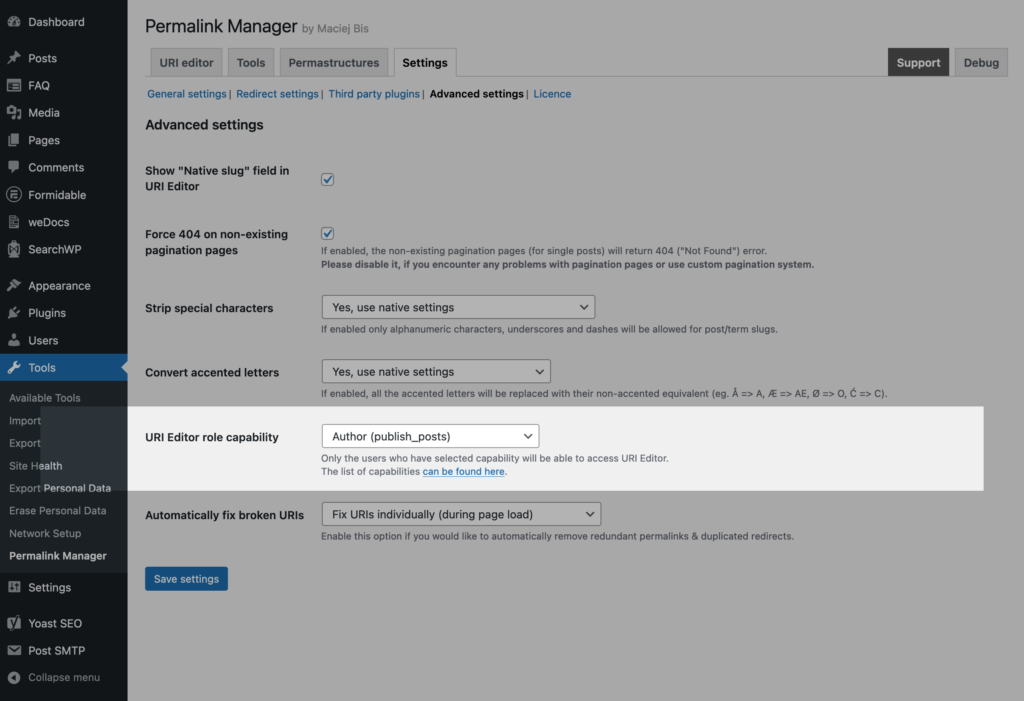Image resolution: width=1024 pixels, height=701 pixels.
Task: Open the General settings link
Action: pos(187,94)
